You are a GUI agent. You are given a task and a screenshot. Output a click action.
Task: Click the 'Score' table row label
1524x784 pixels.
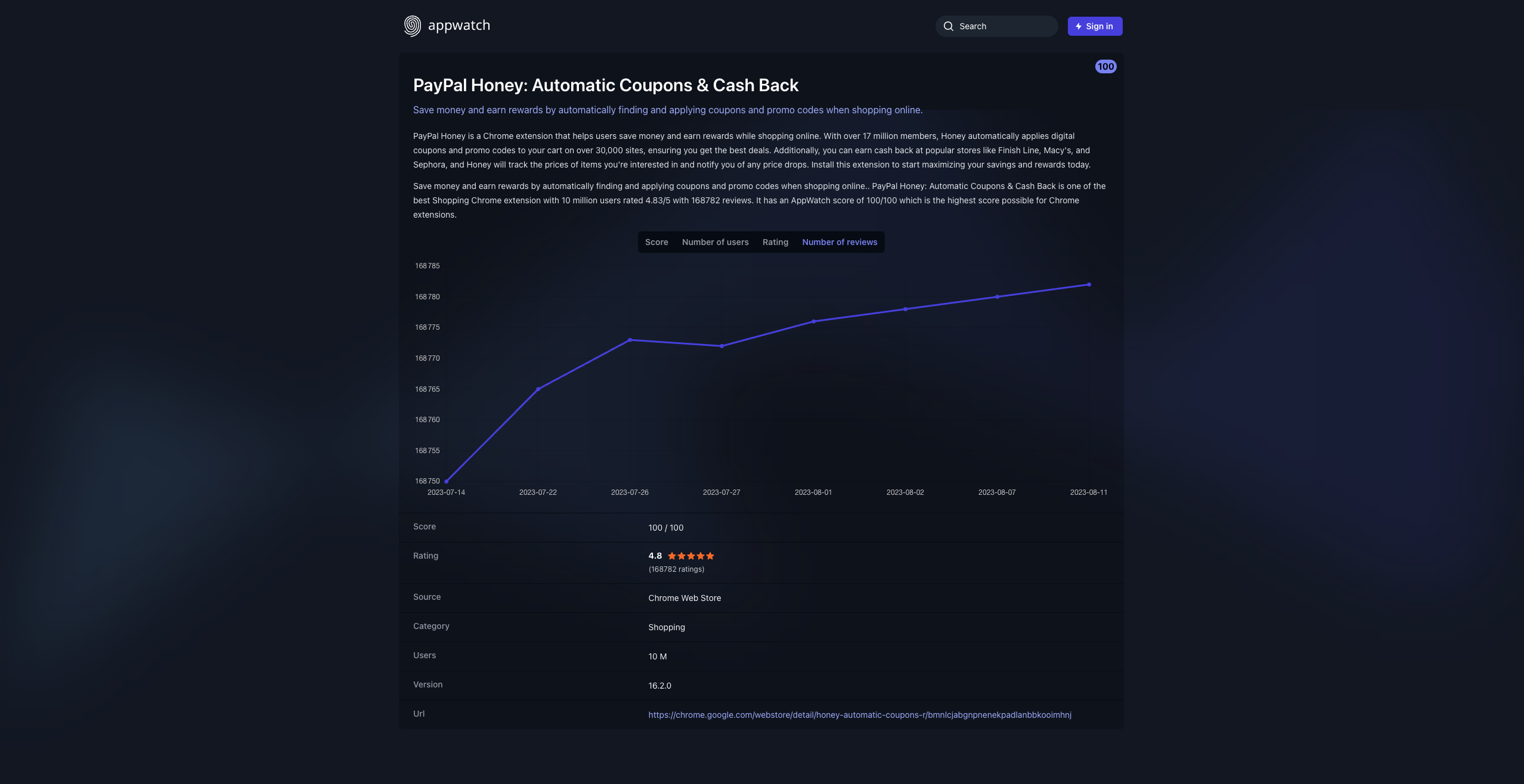pos(425,526)
